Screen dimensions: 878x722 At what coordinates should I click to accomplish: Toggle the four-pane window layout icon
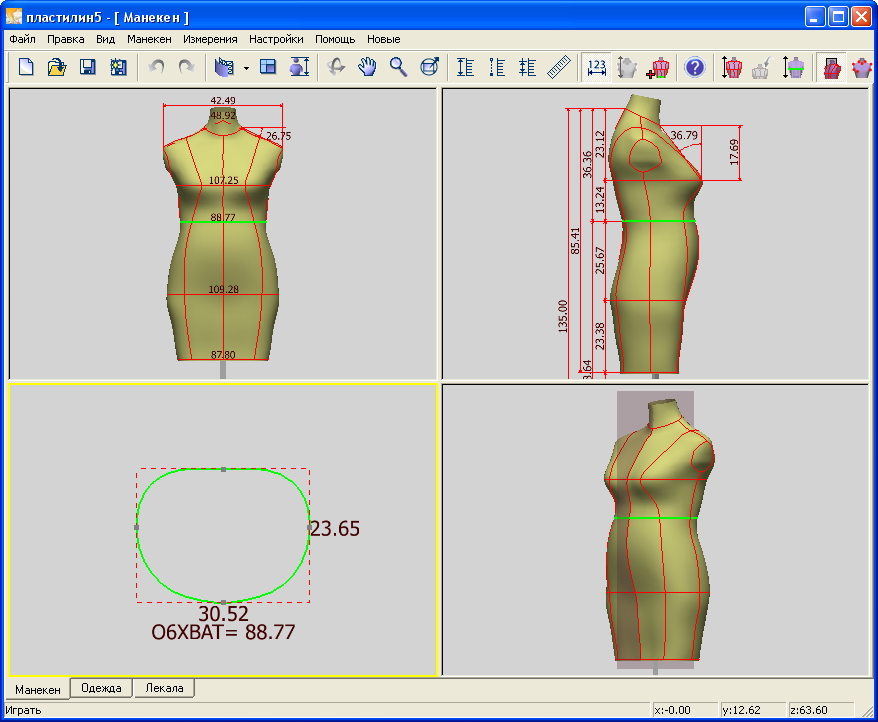point(268,67)
